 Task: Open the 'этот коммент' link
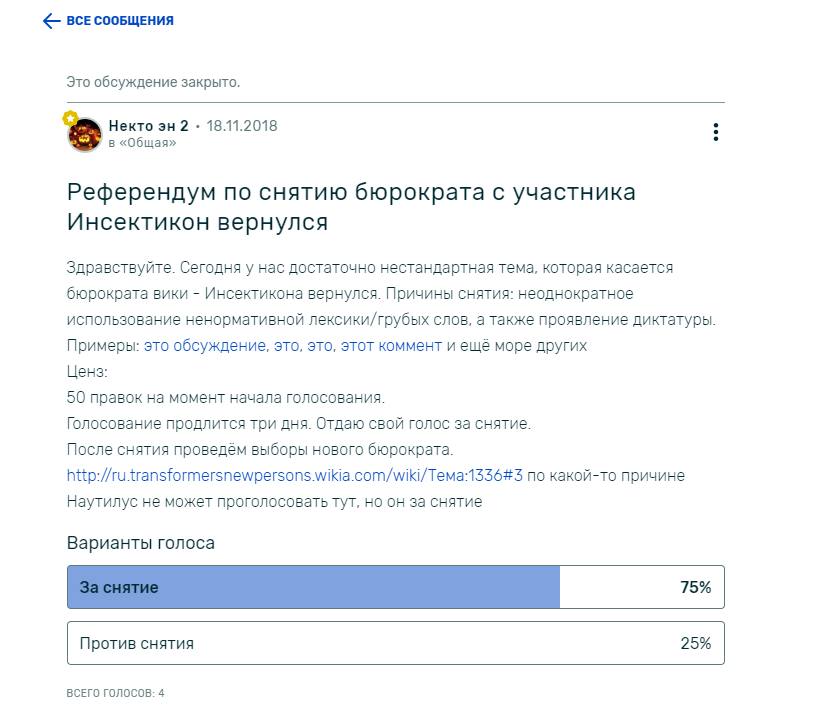pos(391,346)
